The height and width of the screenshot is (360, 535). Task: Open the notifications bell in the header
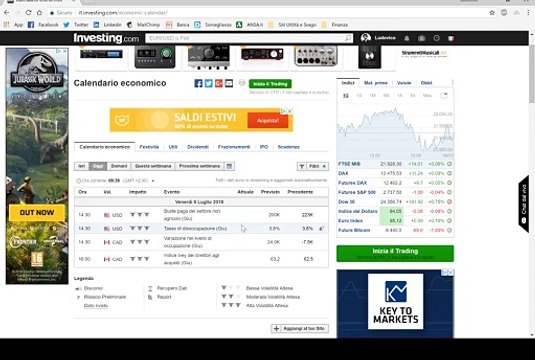click(x=407, y=38)
